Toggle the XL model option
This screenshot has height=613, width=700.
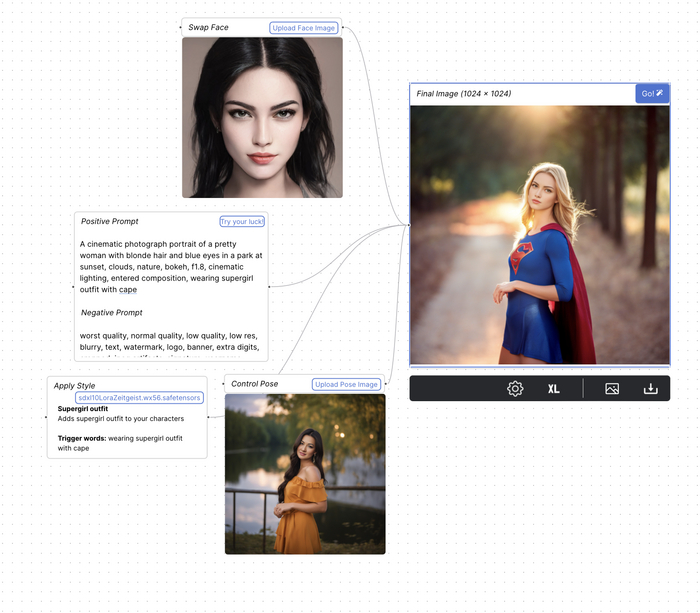click(553, 389)
